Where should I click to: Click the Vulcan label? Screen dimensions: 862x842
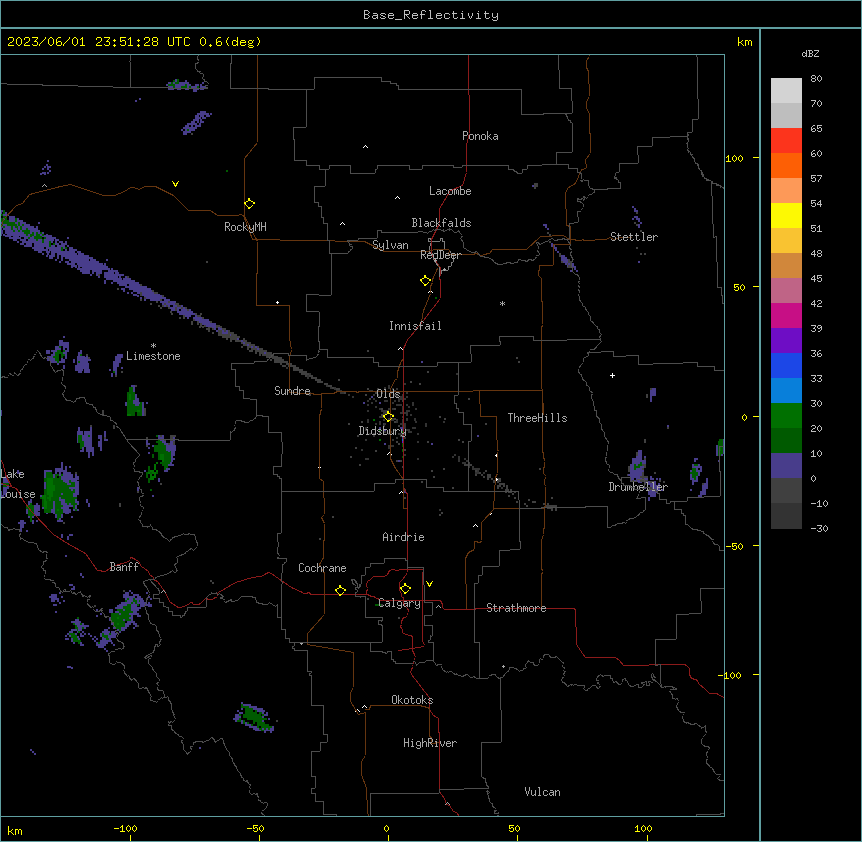coord(542,792)
